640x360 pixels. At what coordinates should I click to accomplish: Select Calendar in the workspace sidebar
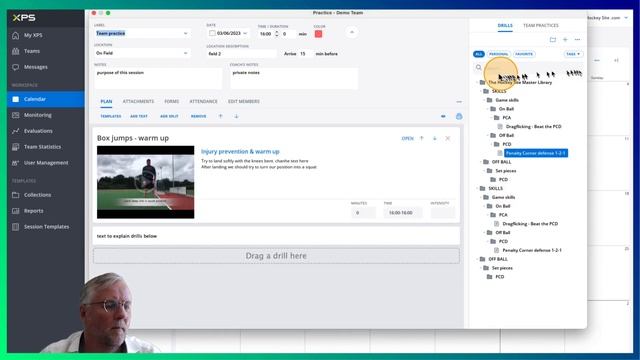[x=46, y=99]
